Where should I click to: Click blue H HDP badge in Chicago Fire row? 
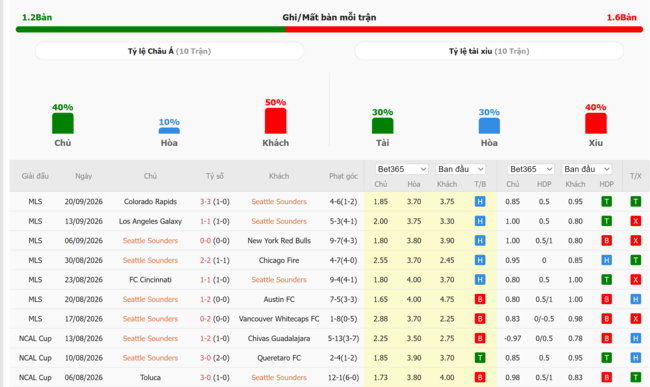tap(606, 260)
